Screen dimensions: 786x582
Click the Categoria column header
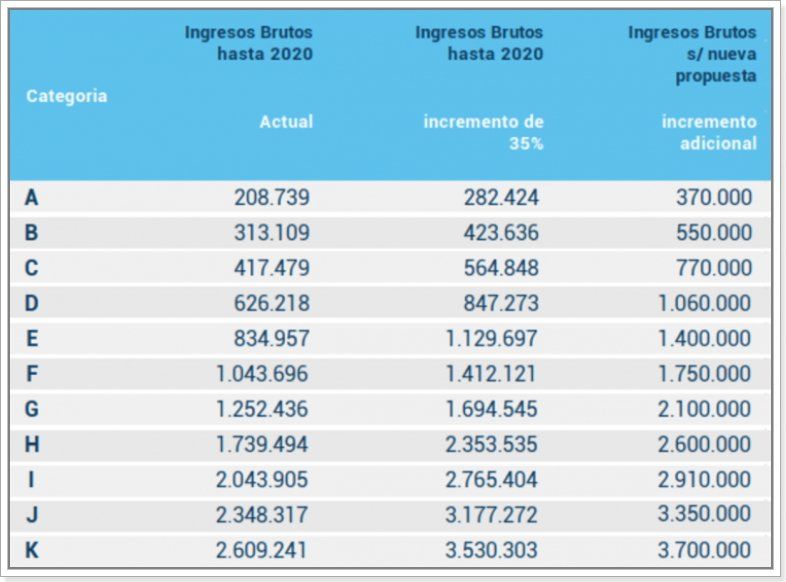click(x=66, y=96)
